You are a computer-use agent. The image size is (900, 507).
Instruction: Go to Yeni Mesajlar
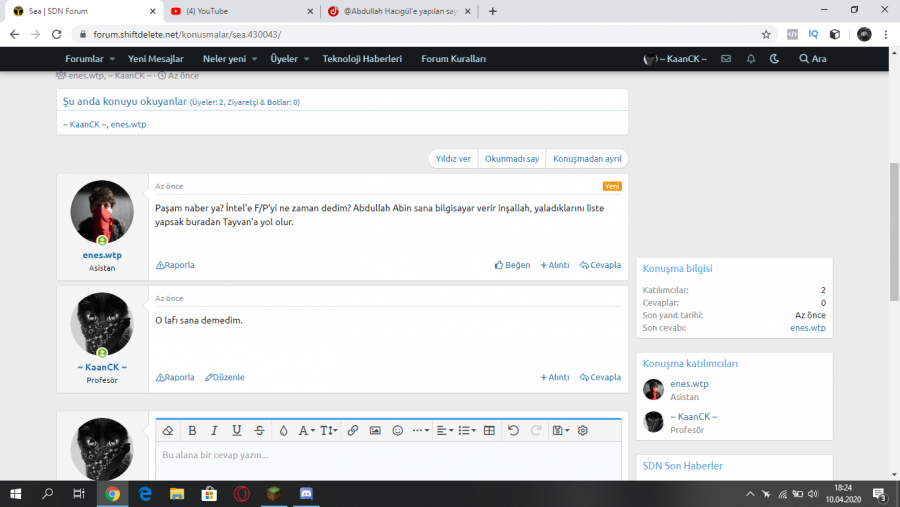tap(156, 59)
